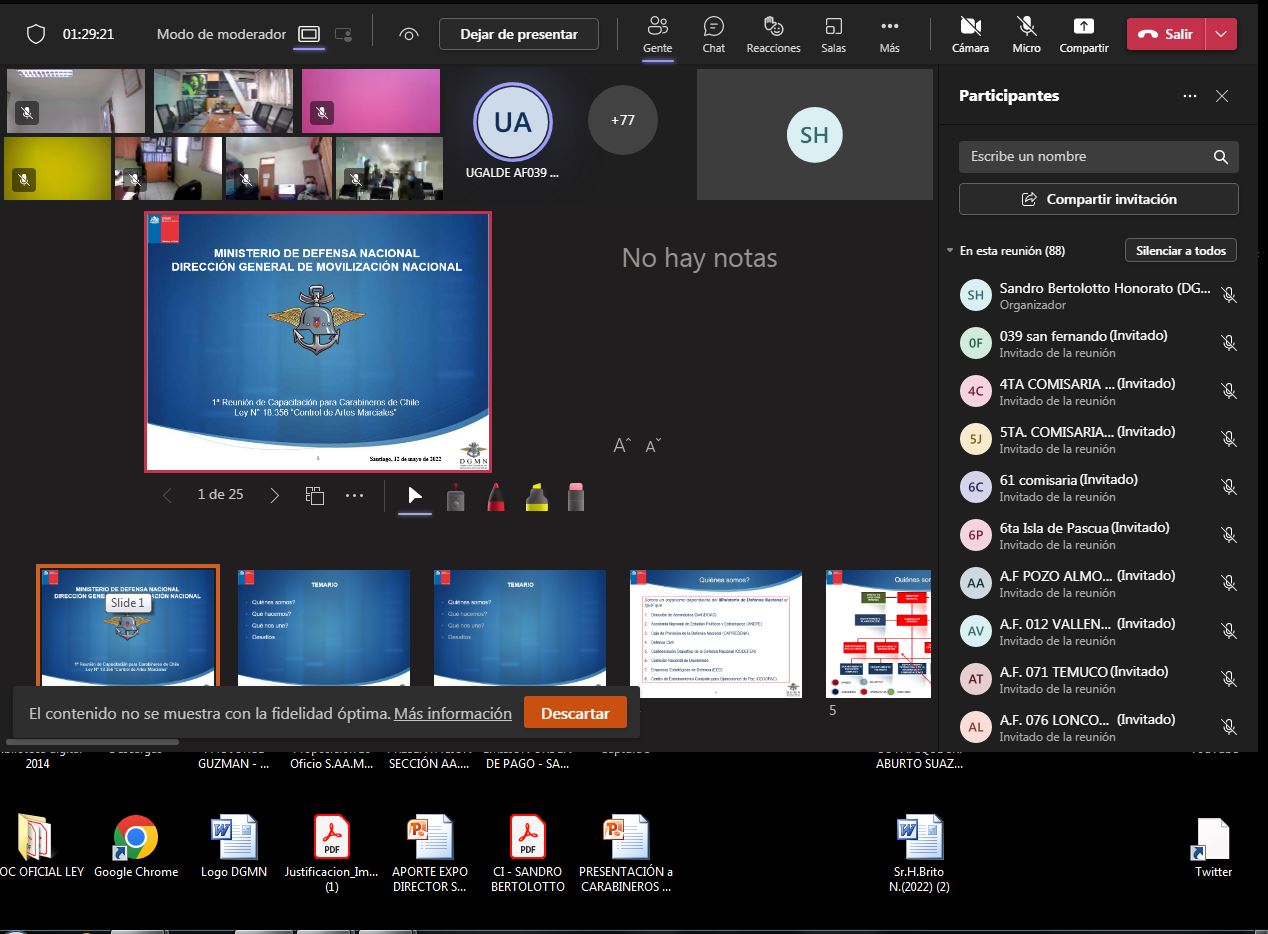Viewport: 1268px width, 934px height.
Task: Select the eraser tool
Action: click(576, 496)
